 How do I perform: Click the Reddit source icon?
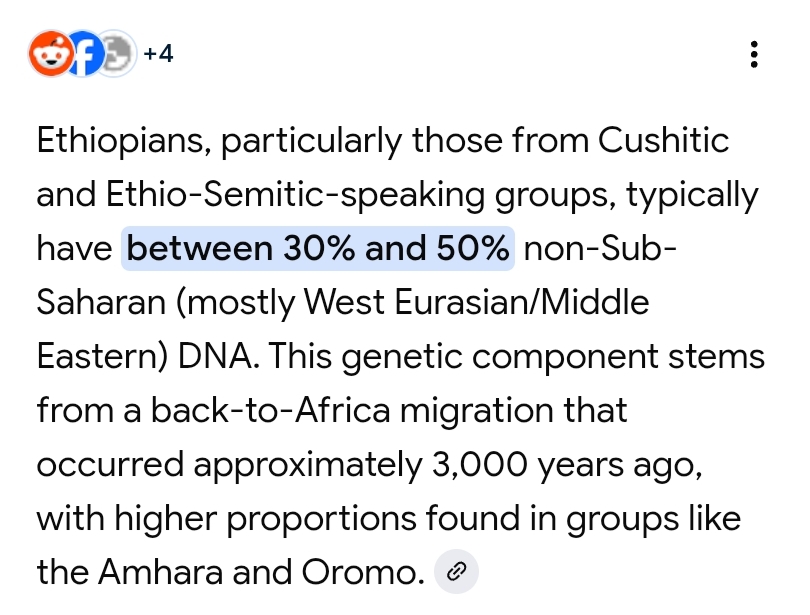(49, 53)
